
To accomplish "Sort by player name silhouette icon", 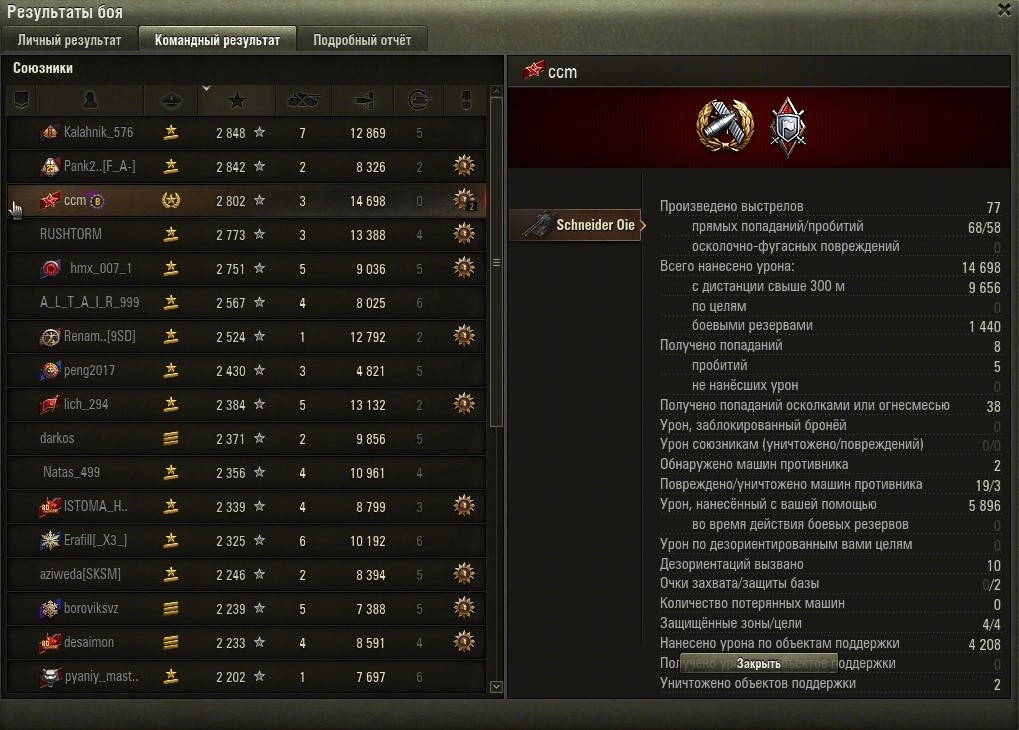I will pos(90,100).
